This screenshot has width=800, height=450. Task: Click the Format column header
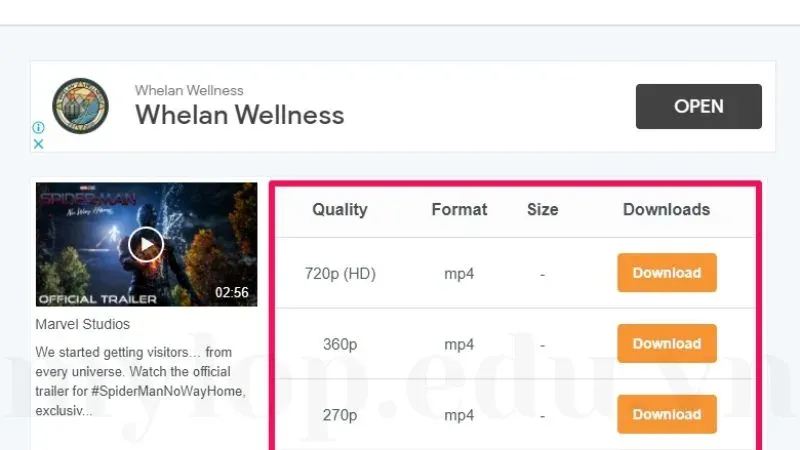(459, 210)
